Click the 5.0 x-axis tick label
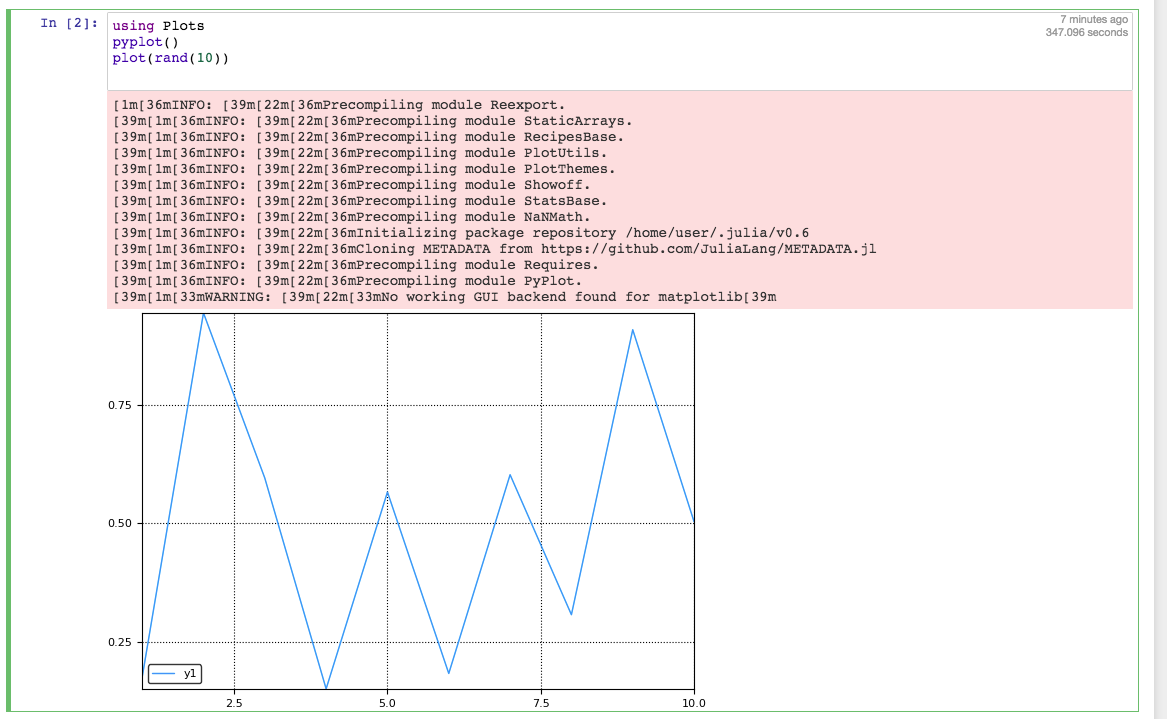Image resolution: width=1167 pixels, height=719 pixels. click(388, 703)
